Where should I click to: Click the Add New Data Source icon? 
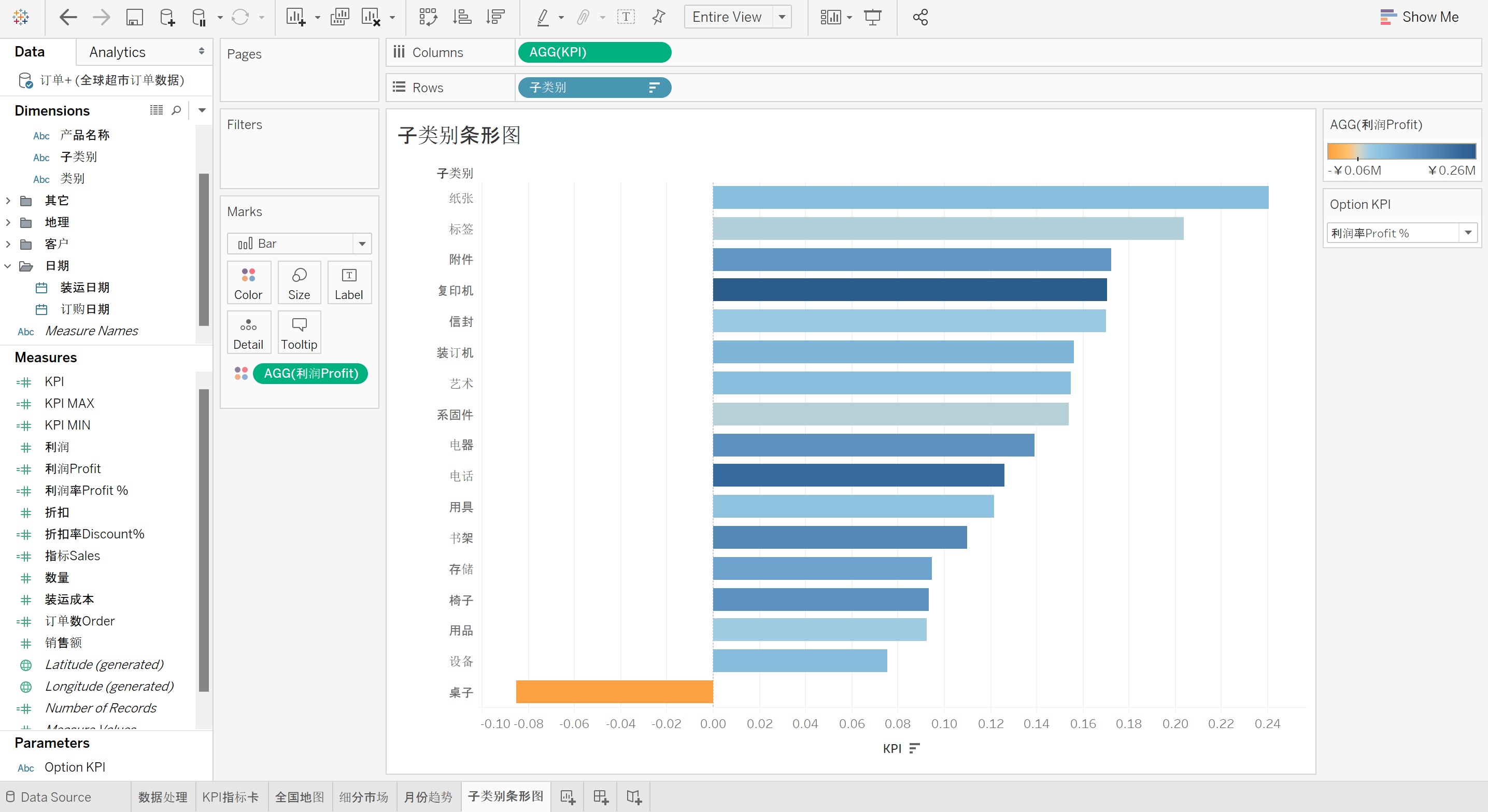tap(167, 17)
